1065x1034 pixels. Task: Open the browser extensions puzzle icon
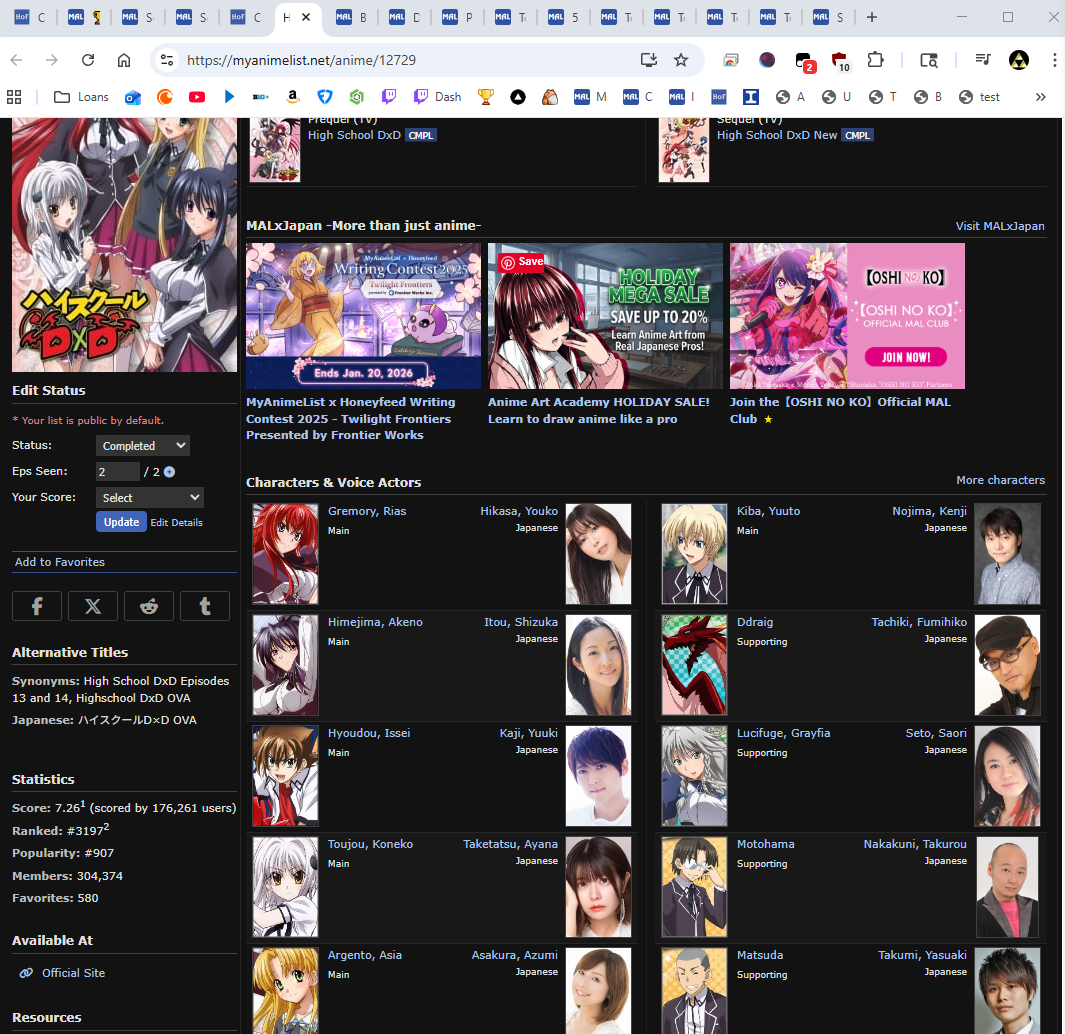(x=876, y=60)
